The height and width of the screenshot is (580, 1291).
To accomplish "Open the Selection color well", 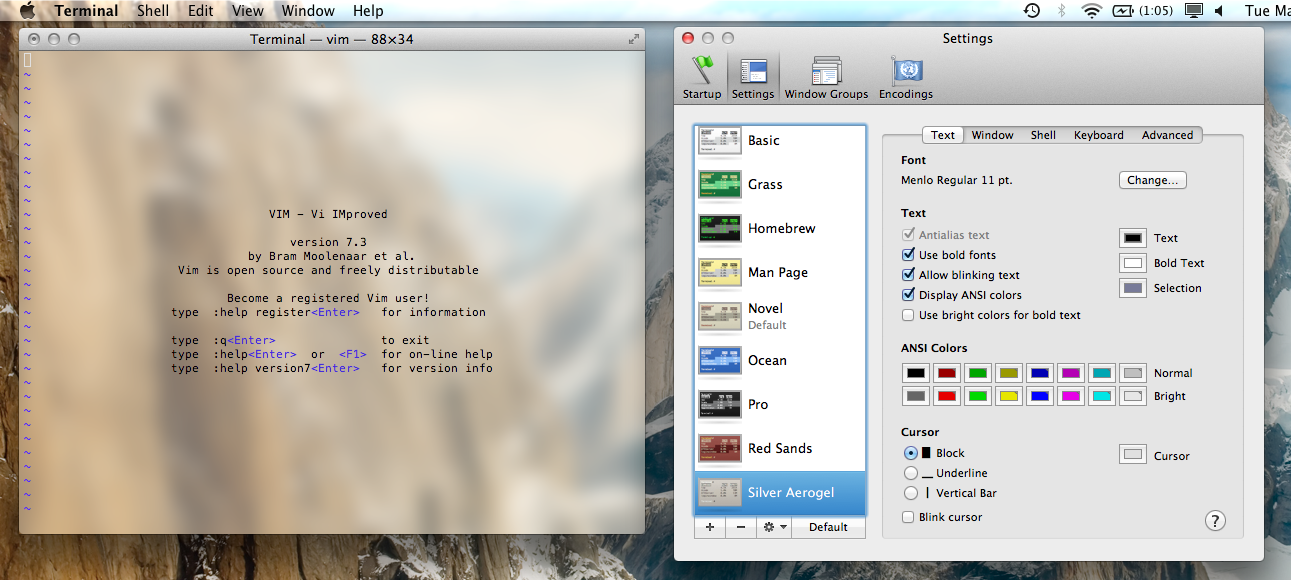I will (x=1132, y=288).
